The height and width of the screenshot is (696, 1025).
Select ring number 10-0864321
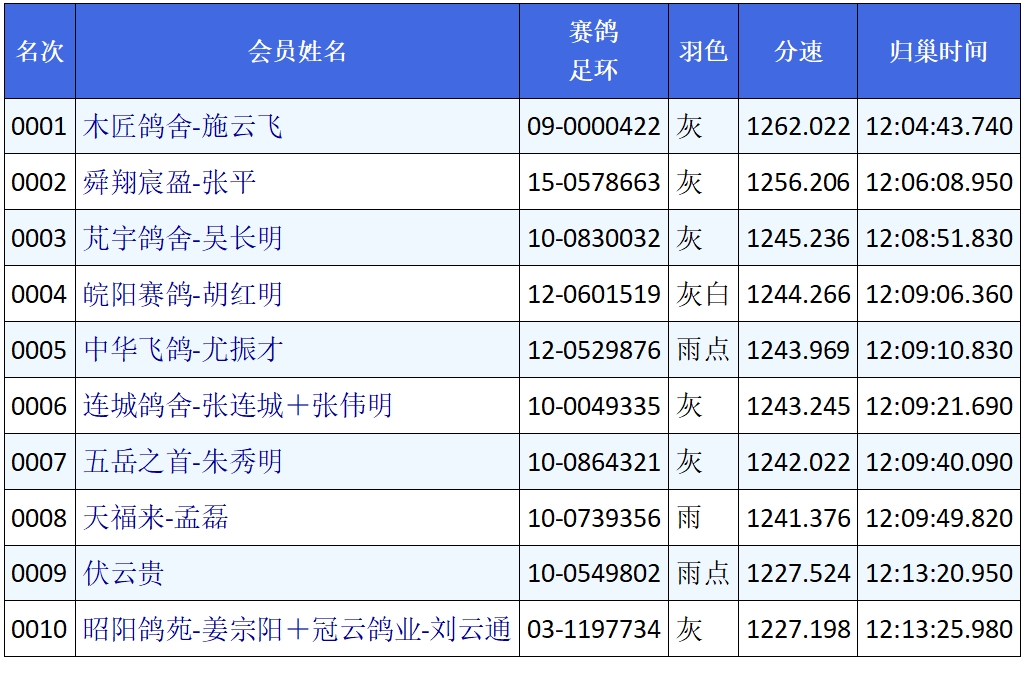pos(594,462)
